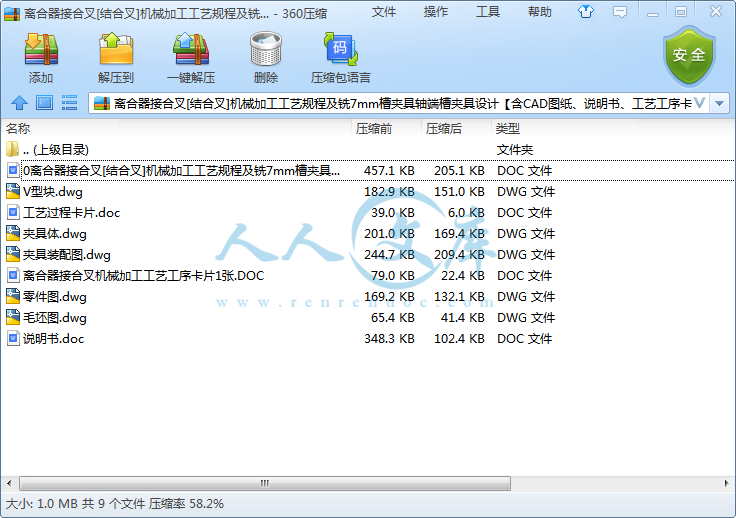736x518 pixels.
Task: Select the .. (上级目录) row
Action: coord(368,150)
